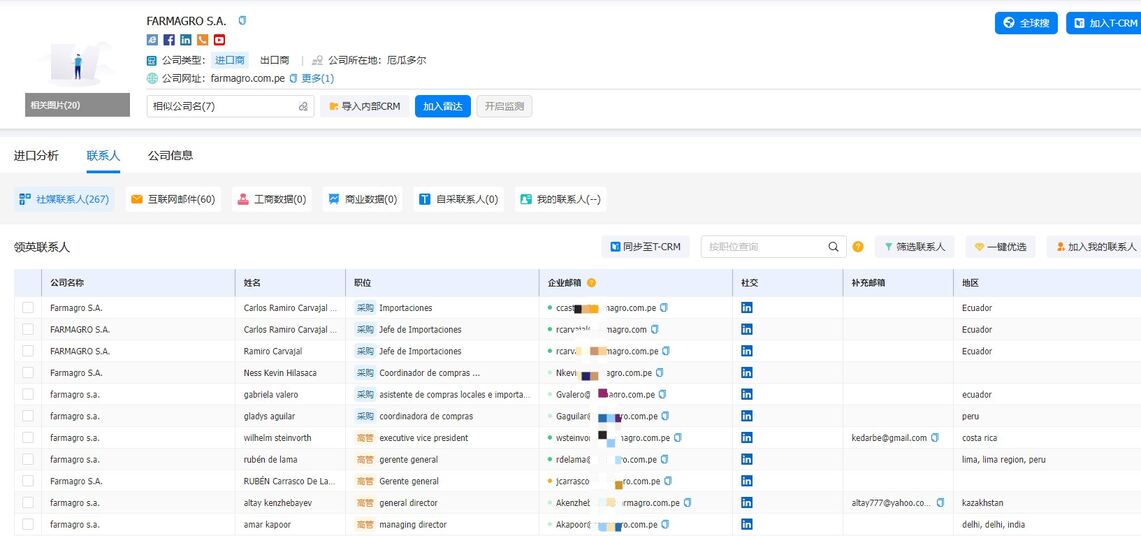This screenshot has height=536, width=1141.
Task: Select the 进口商 company type tag
Action: click(229, 60)
